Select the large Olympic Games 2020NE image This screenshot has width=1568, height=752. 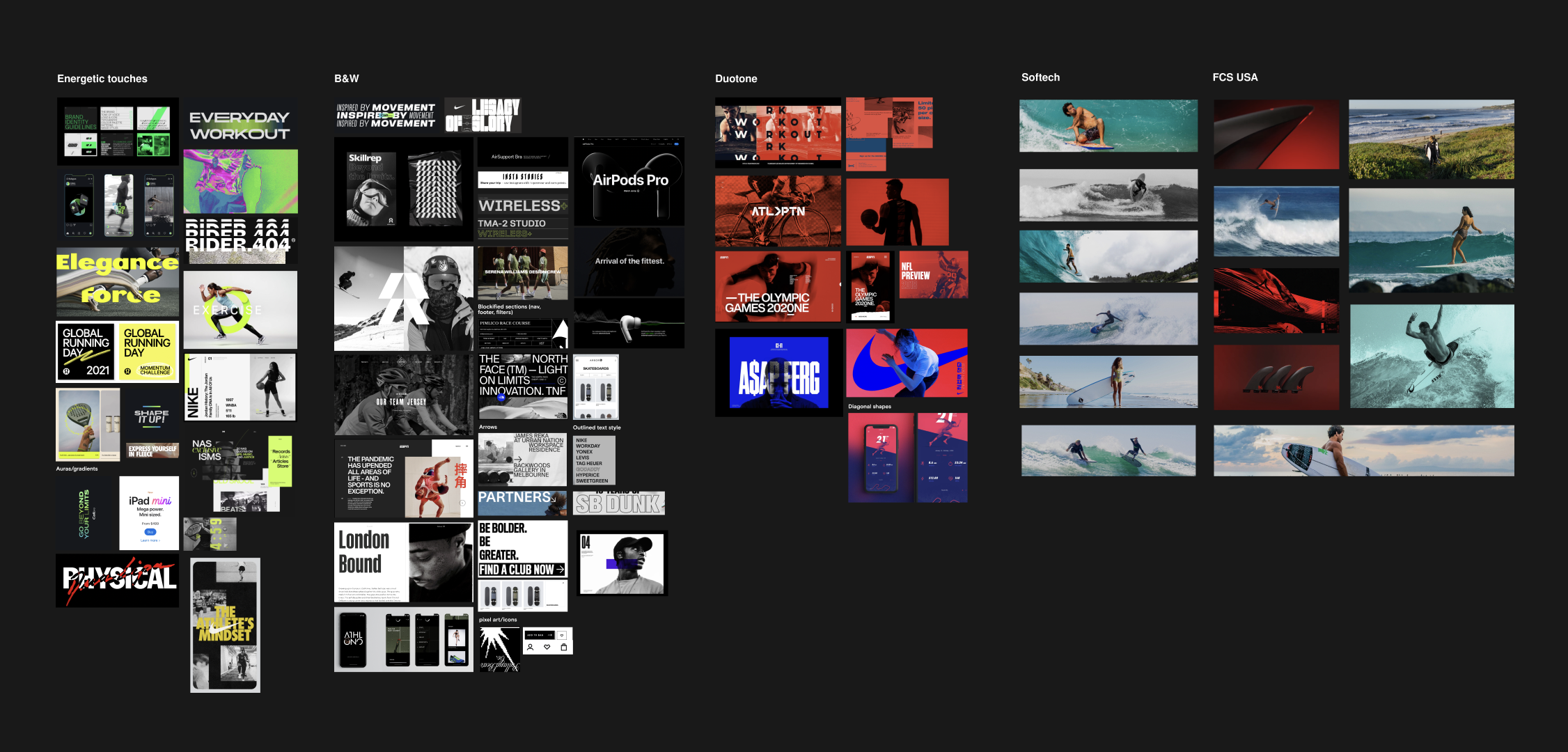tap(778, 286)
